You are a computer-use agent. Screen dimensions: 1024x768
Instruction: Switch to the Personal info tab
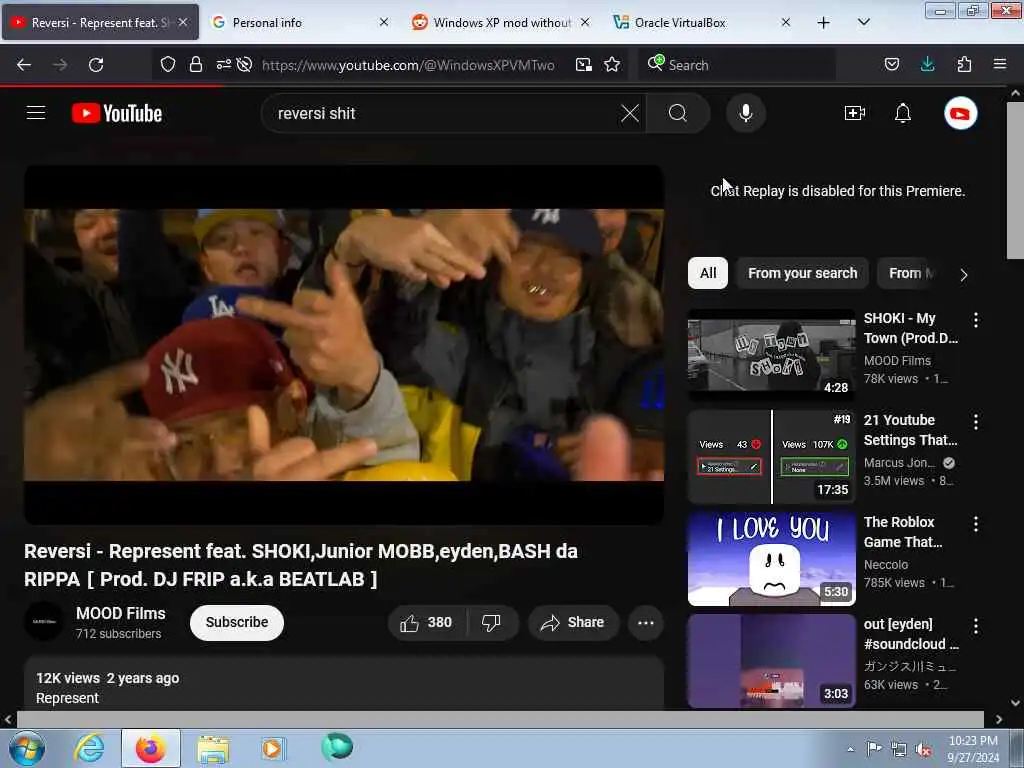[x=301, y=23]
